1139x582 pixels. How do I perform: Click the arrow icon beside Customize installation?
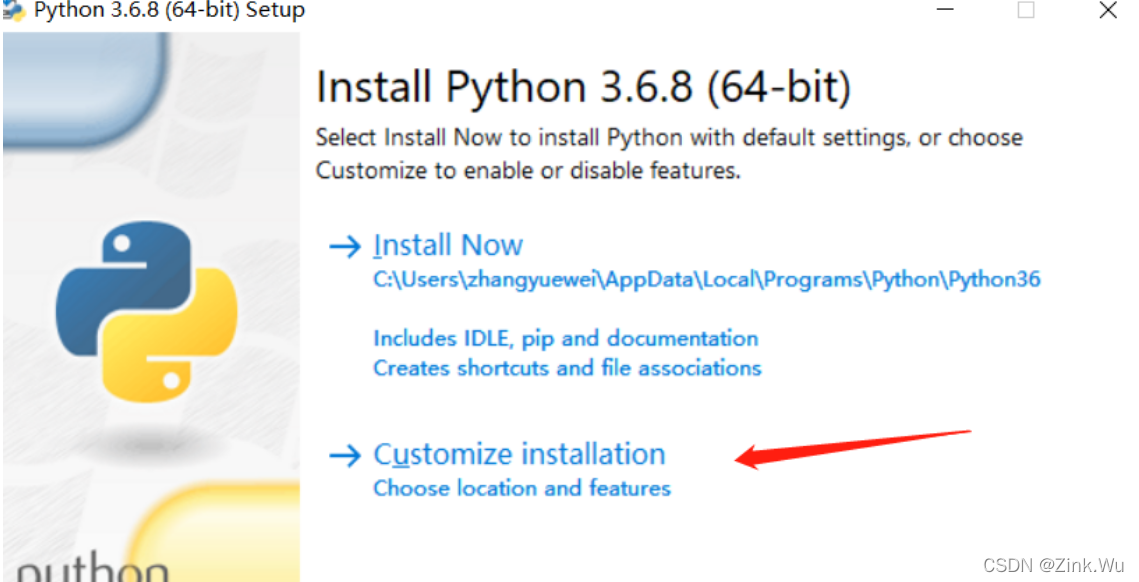[x=345, y=456]
